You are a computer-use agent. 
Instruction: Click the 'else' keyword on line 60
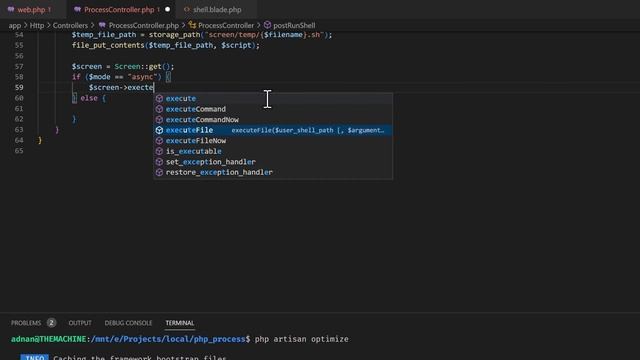click(89, 98)
